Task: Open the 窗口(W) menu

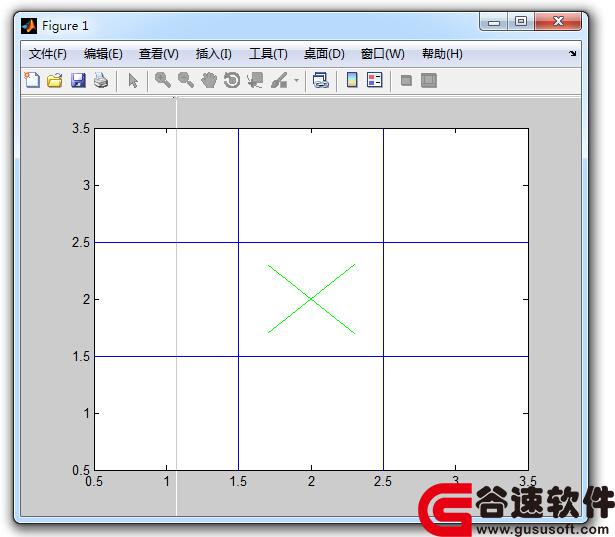Action: [382, 54]
